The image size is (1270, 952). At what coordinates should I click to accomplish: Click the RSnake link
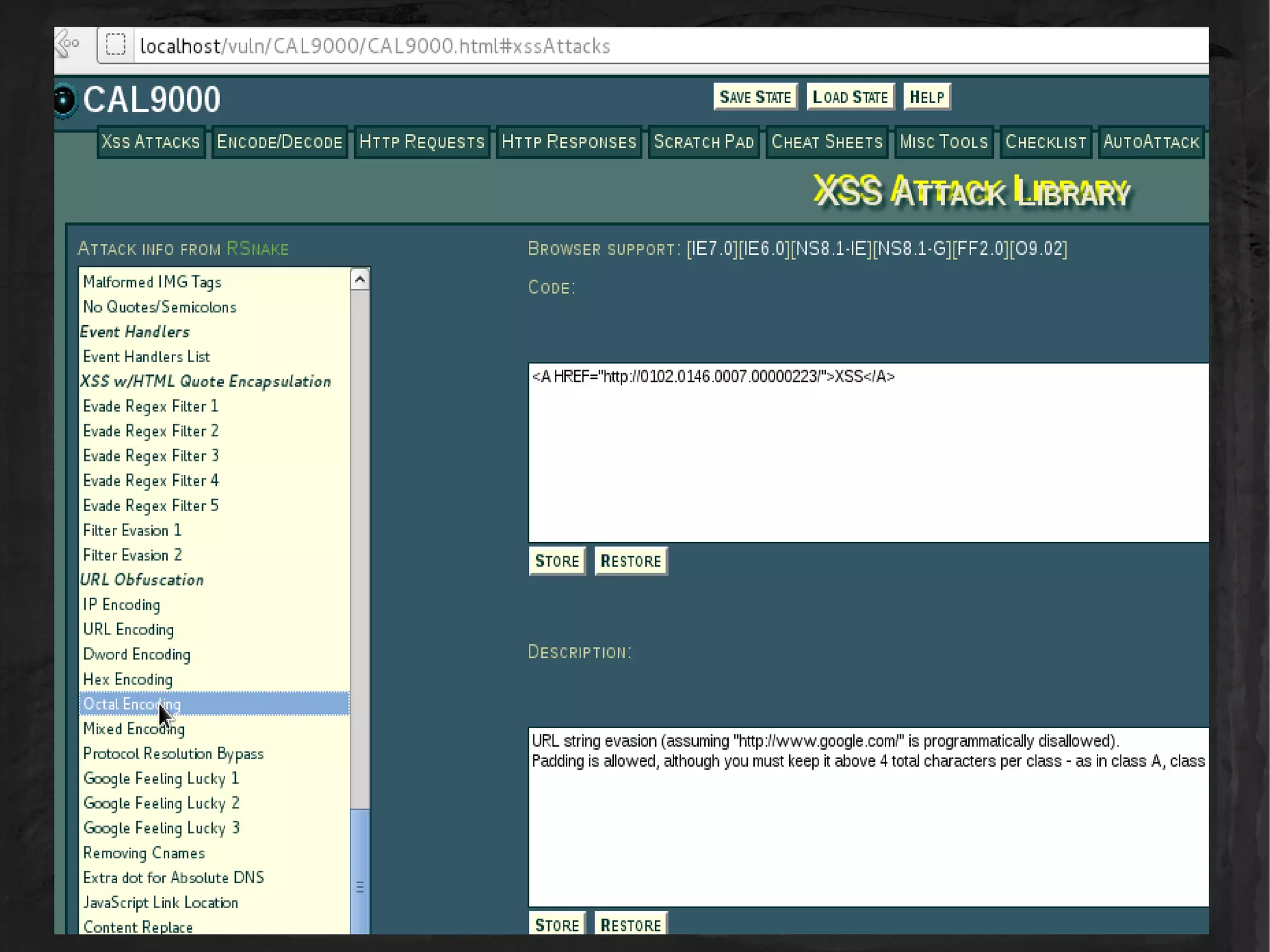pos(257,249)
